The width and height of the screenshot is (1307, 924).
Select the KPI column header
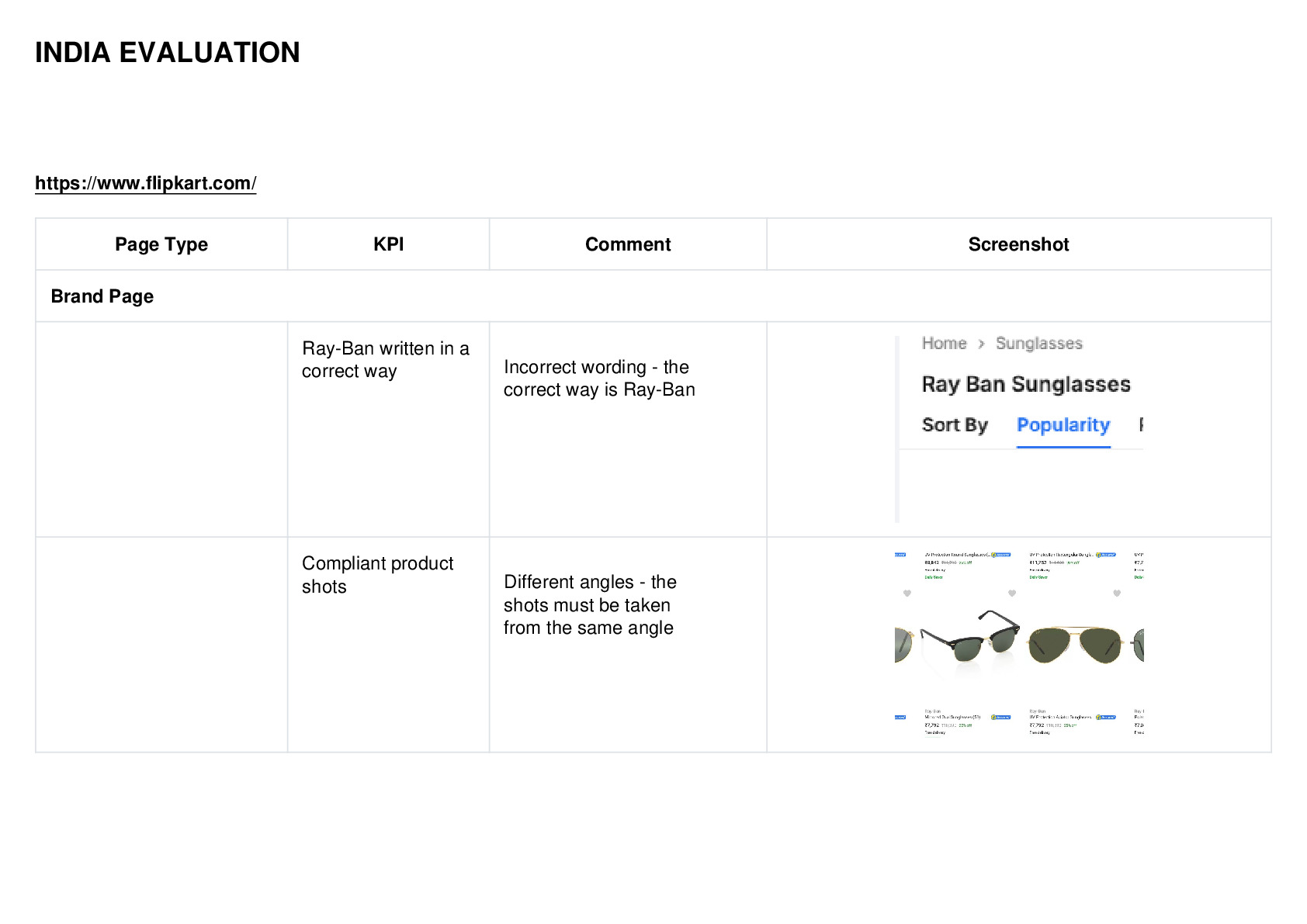coord(388,244)
